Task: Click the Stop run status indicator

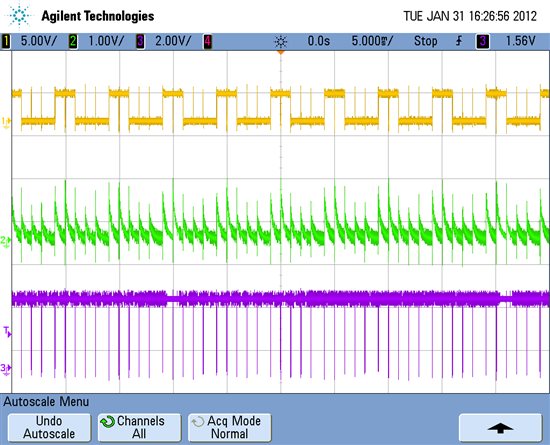Action: 425,41
